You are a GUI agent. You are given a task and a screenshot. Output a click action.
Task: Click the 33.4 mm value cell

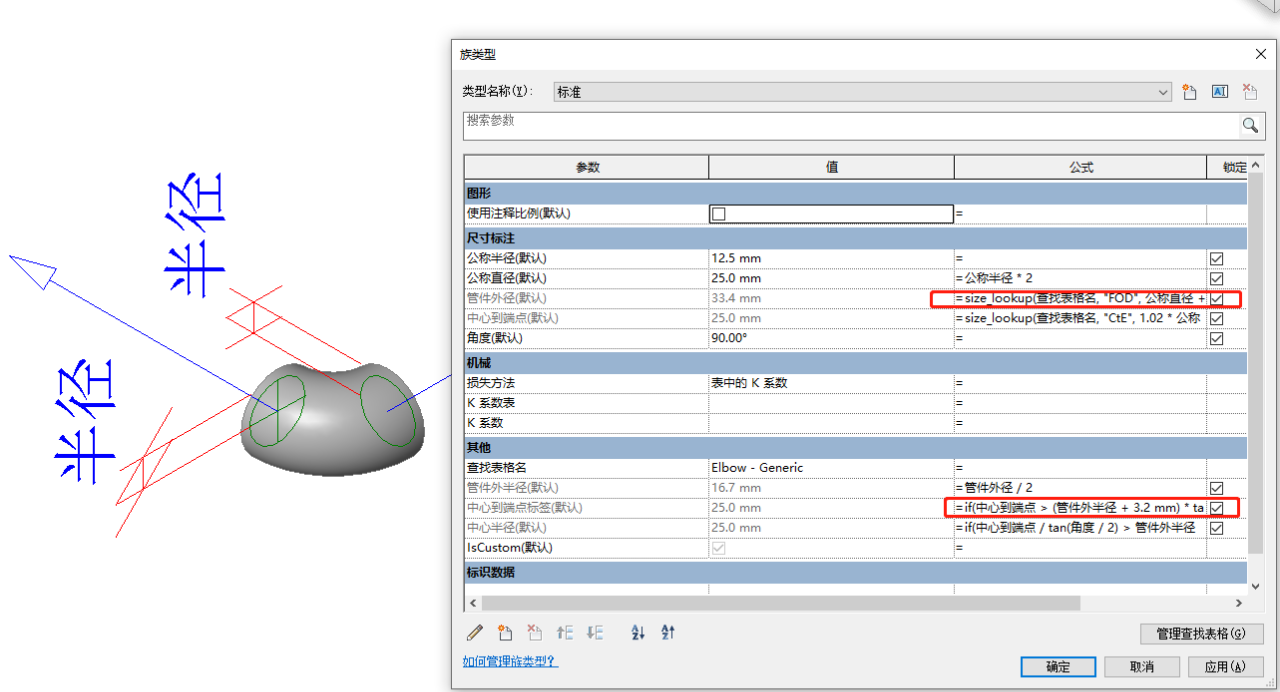[x=831, y=298]
